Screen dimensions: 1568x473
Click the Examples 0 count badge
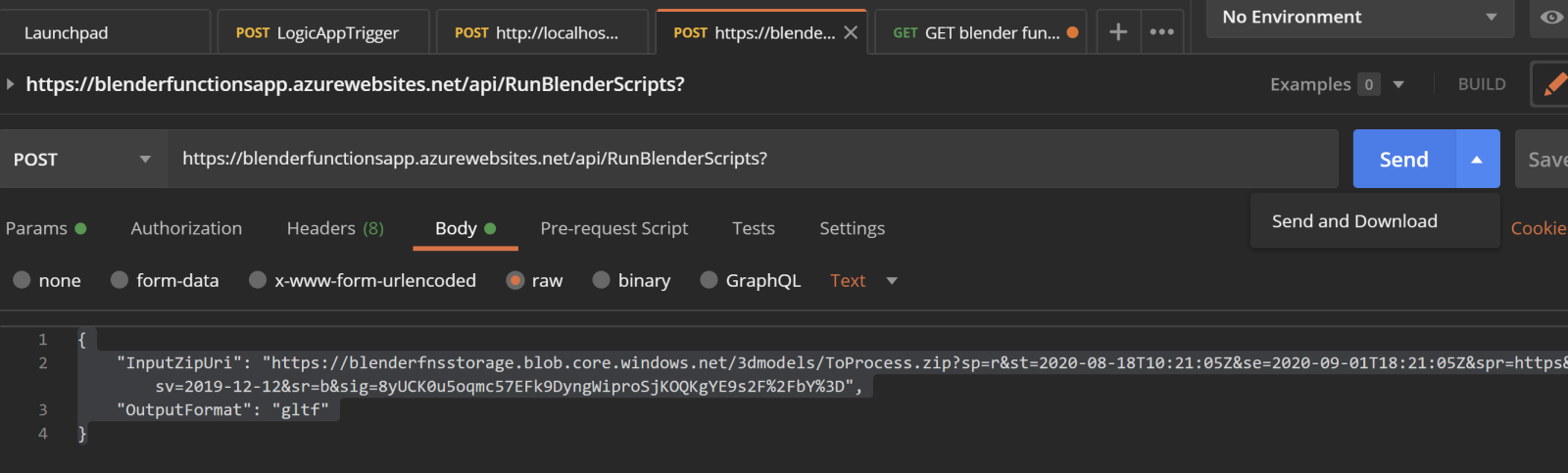(x=1369, y=84)
